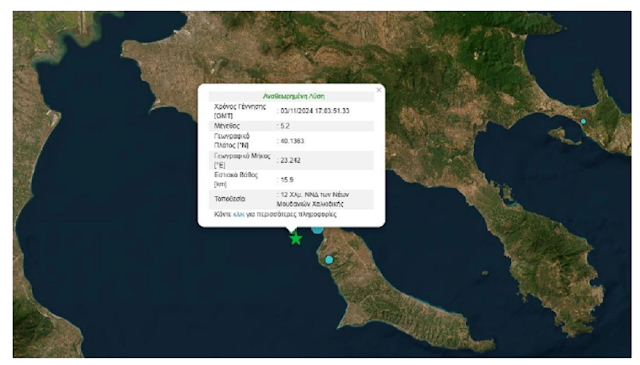Viewport: 640px width, 365px height.
Task: Open the blue 'κλικ' link for more information
Action: 238,214
